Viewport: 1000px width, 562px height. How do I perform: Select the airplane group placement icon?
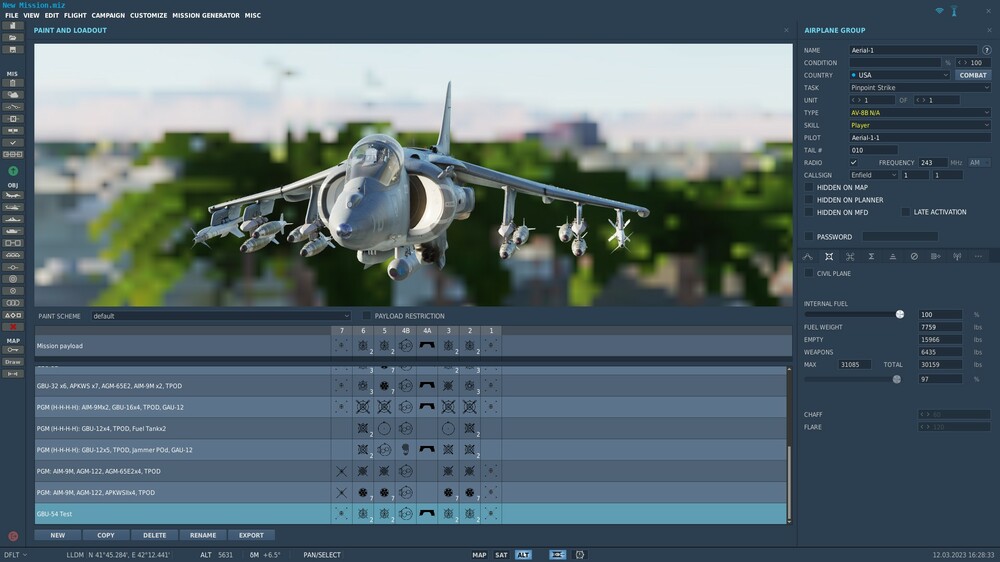13,195
